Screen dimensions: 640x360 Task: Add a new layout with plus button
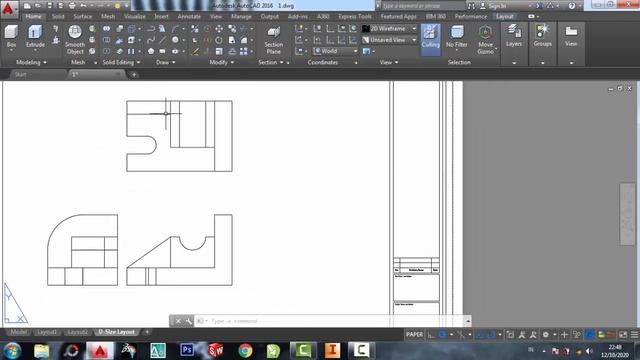147,332
